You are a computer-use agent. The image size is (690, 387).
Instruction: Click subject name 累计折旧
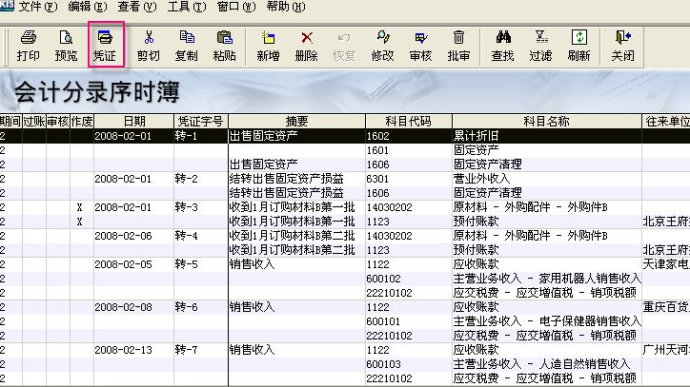[x=476, y=136]
